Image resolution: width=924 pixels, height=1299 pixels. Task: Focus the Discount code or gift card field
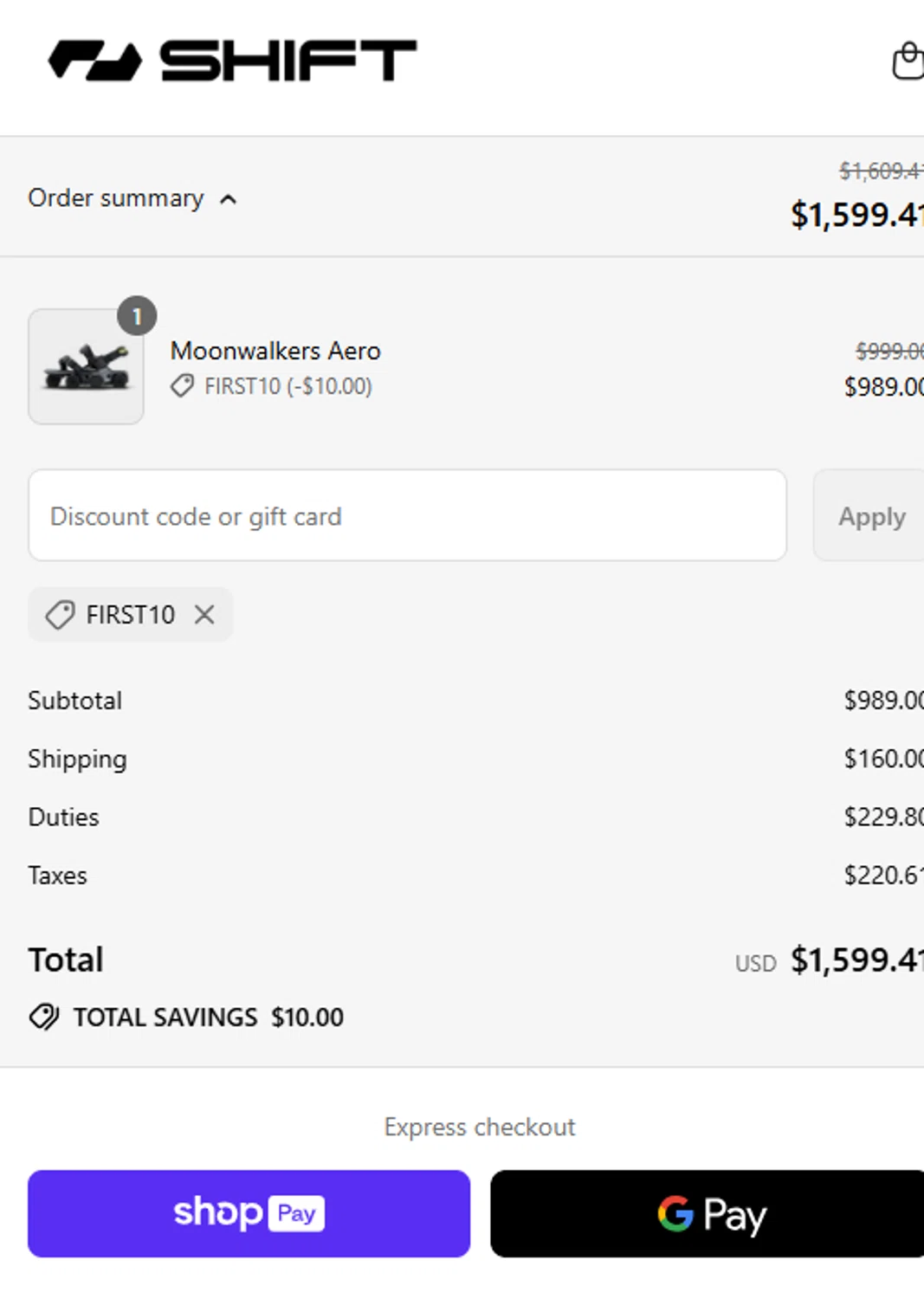tap(407, 515)
